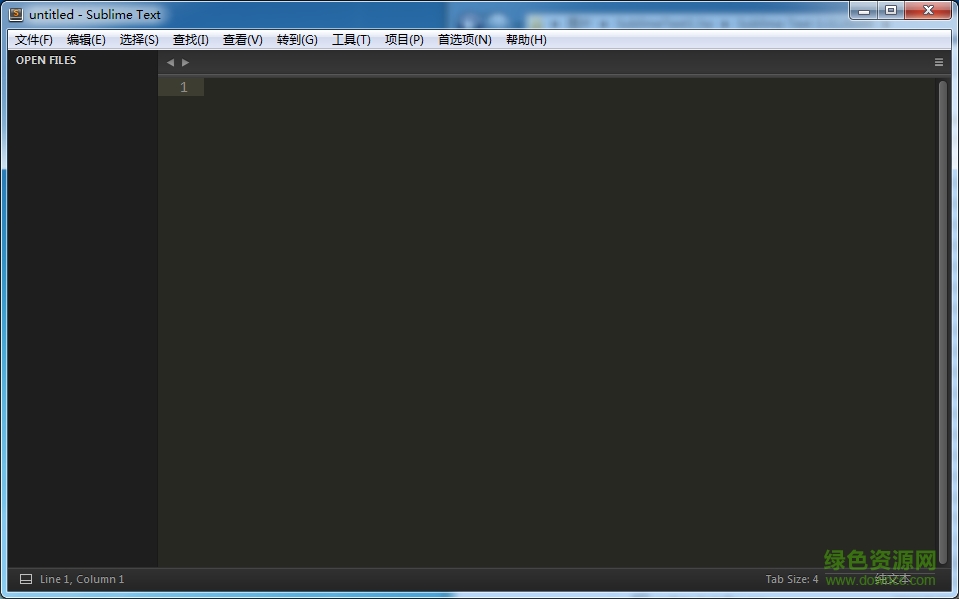Click the next file navigation arrow

click(184, 62)
